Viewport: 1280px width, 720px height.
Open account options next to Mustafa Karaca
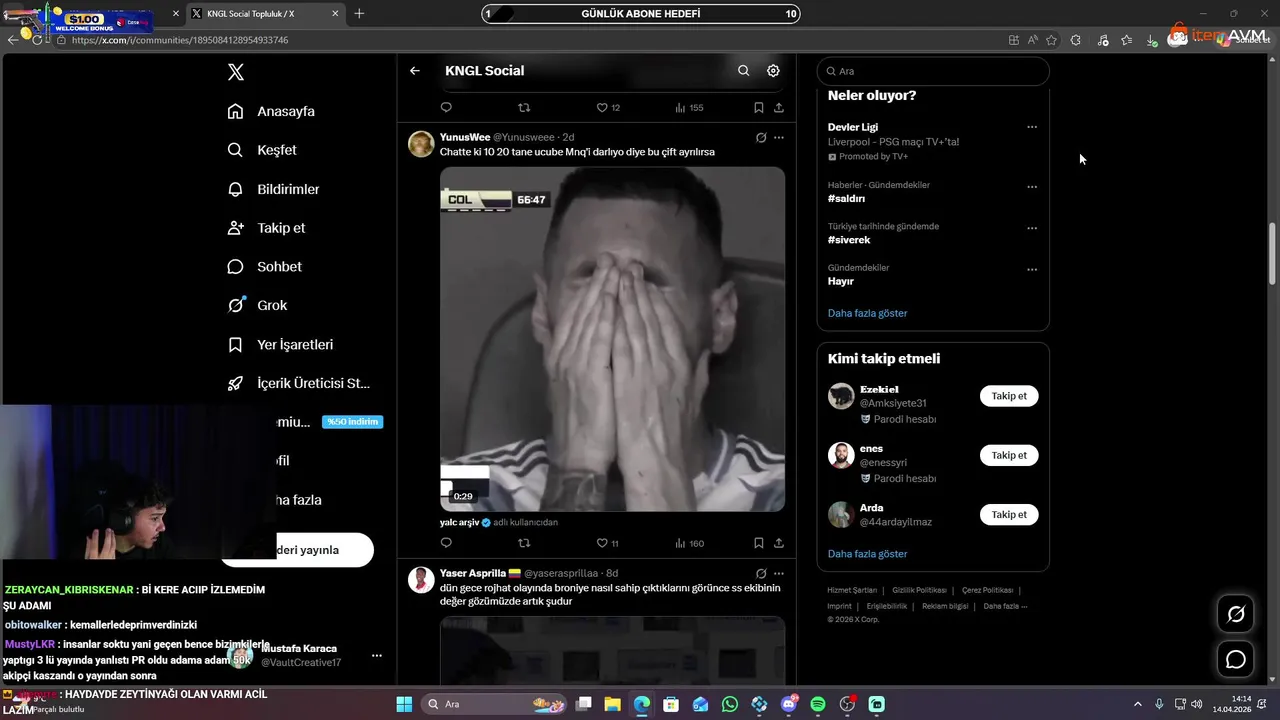(x=377, y=656)
